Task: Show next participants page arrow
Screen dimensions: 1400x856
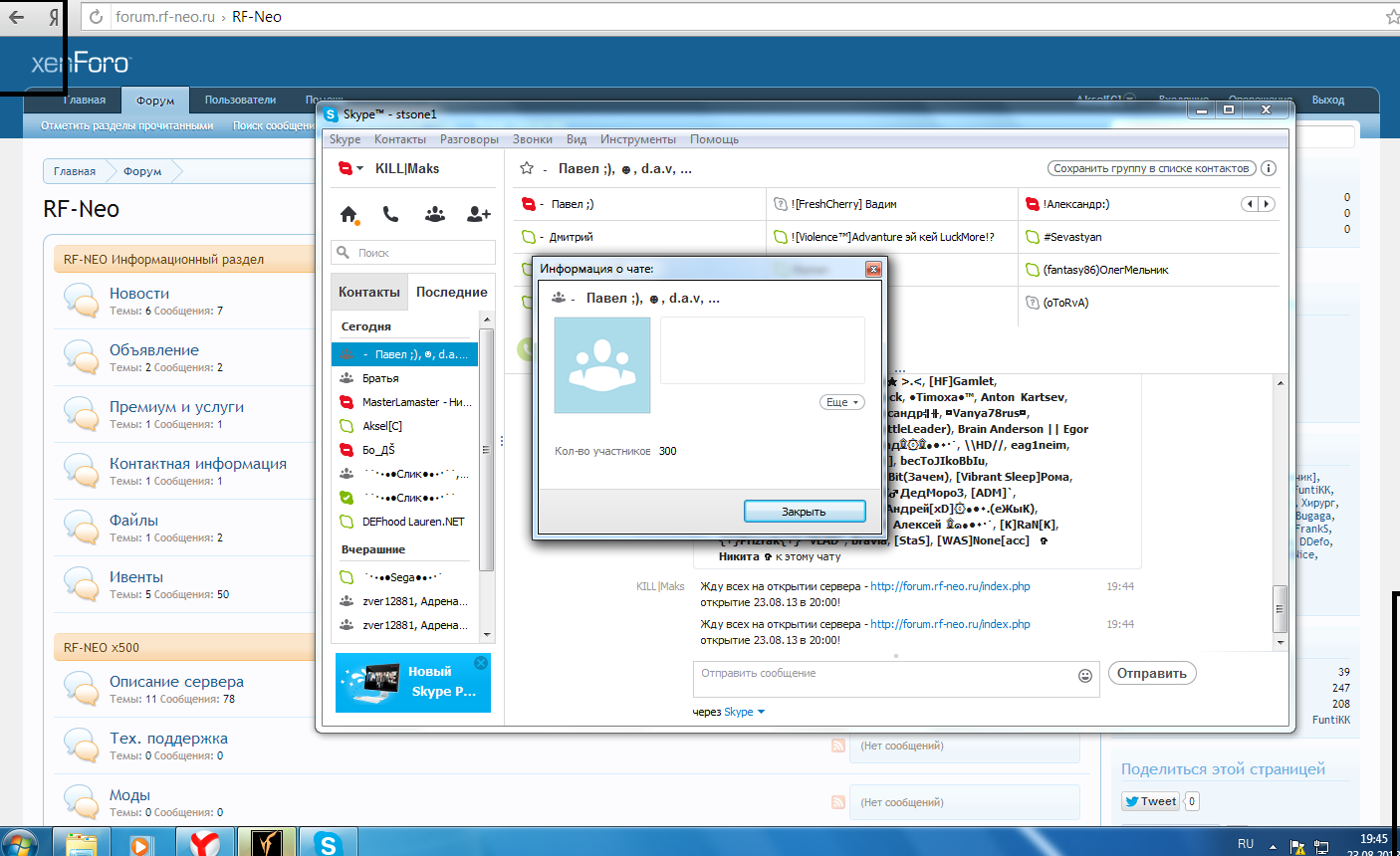Action: 1267,204
